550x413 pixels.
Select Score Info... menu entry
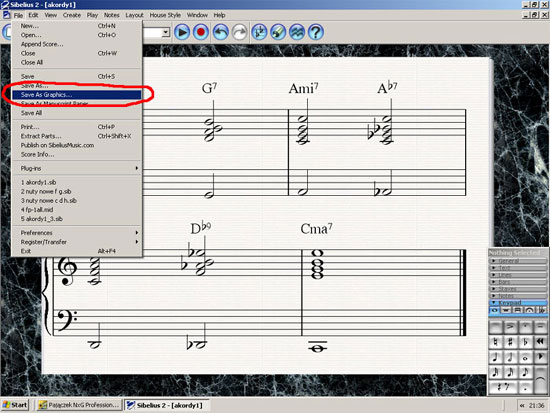(77, 154)
